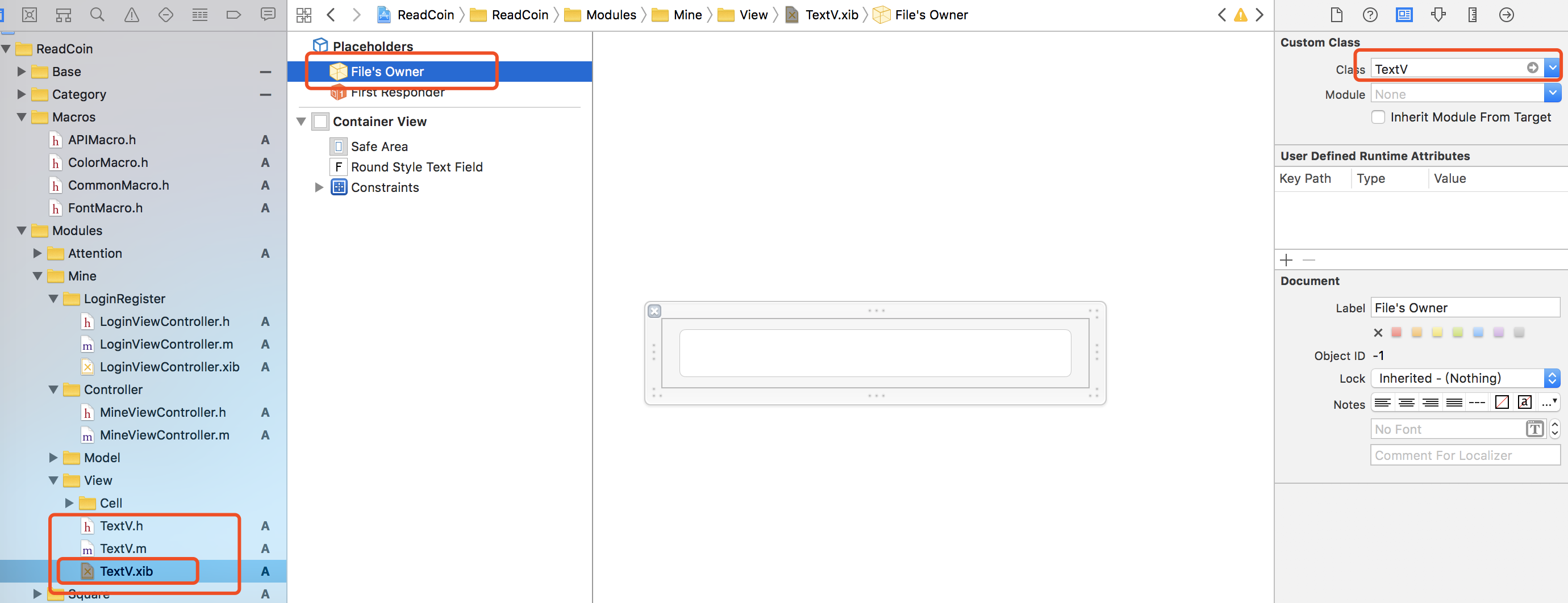This screenshot has height=603, width=1568.
Task: Open the font picker T icon
Action: point(1534,430)
